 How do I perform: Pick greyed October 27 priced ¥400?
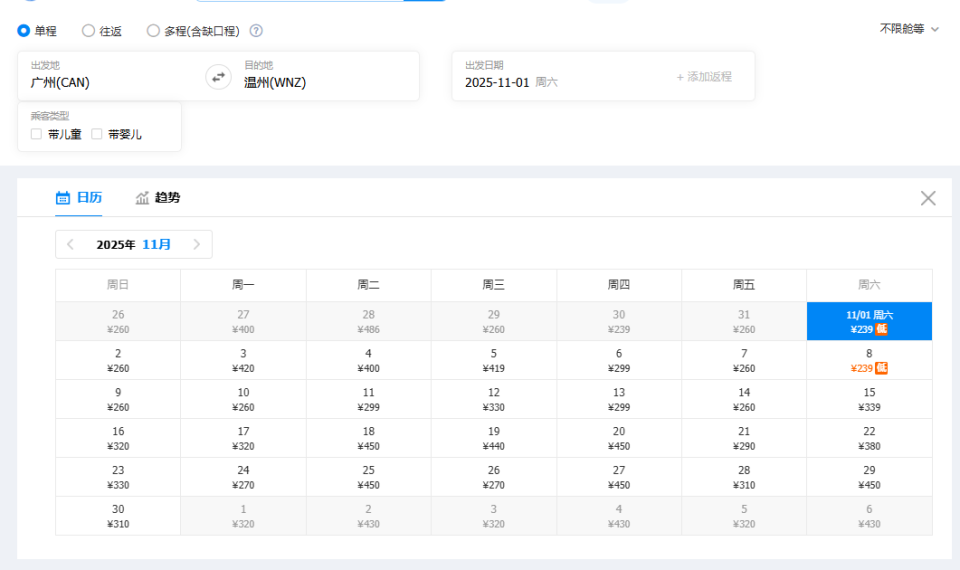click(x=243, y=321)
